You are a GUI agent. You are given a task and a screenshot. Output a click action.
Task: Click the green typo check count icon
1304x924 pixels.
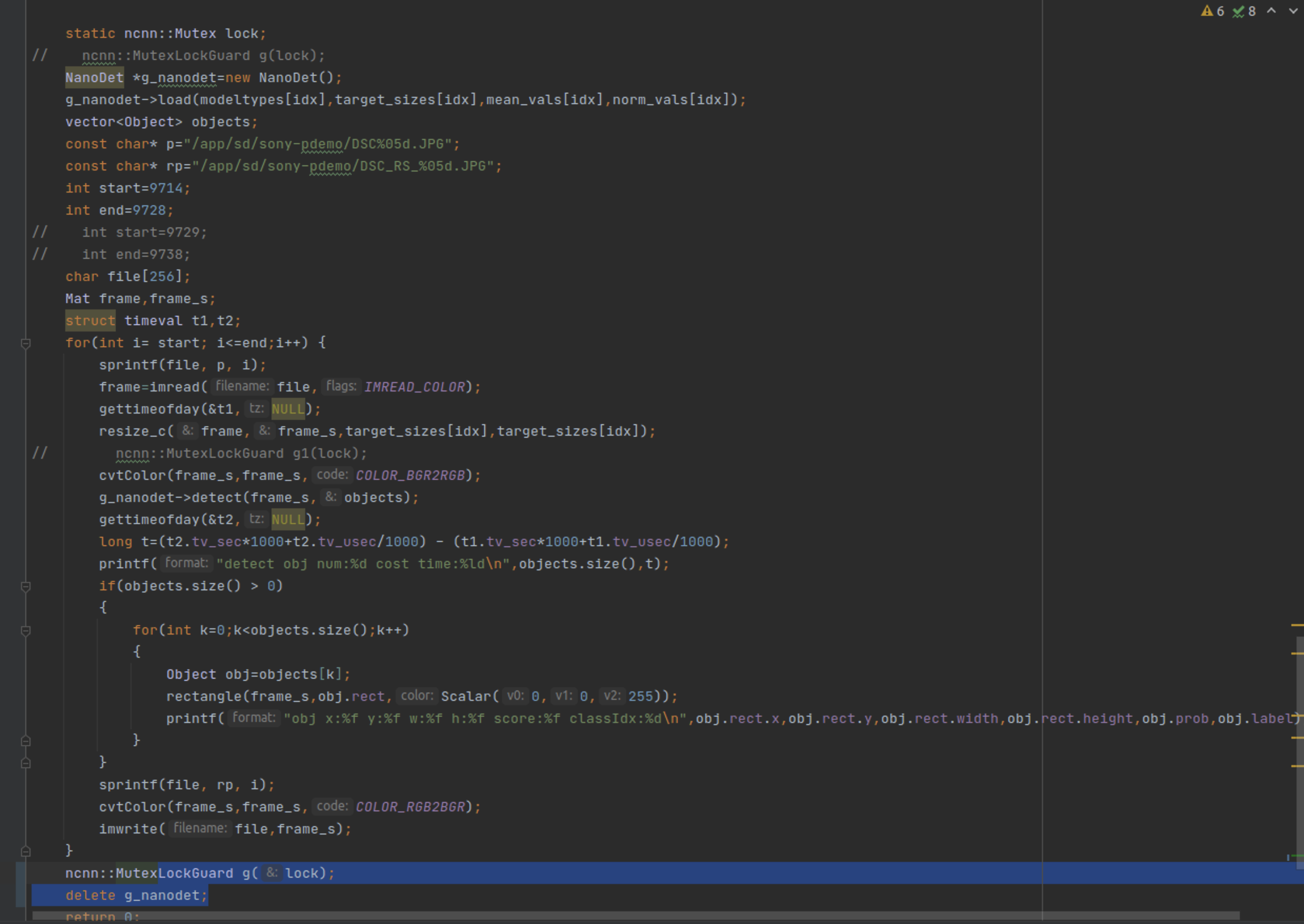point(1238,12)
